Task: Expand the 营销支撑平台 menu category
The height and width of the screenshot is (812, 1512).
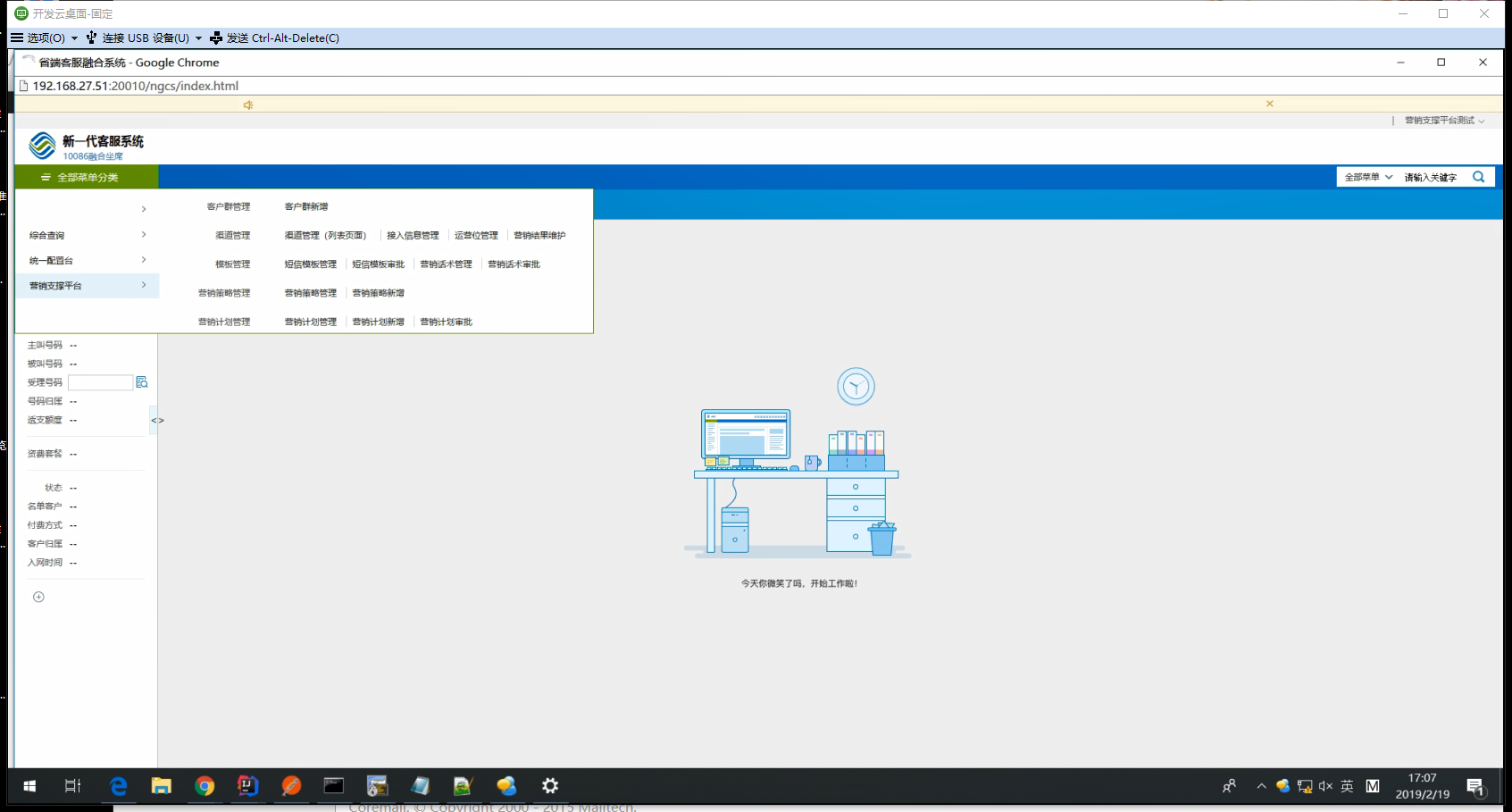Action: click(x=87, y=285)
